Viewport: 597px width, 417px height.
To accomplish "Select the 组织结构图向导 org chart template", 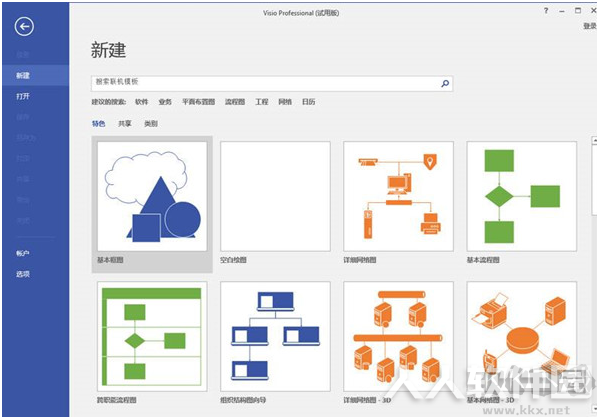I will pyautogui.click(x=275, y=336).
